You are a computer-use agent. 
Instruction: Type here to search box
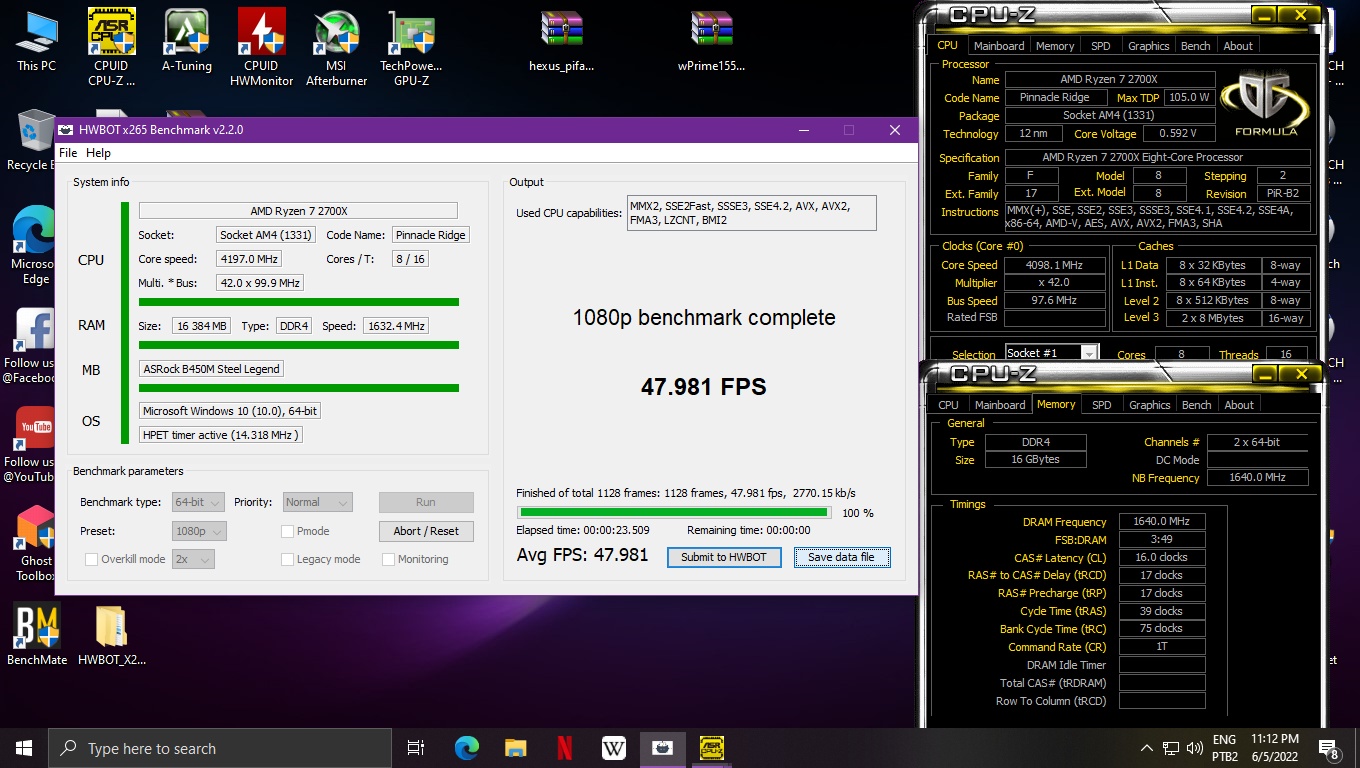(x=219, y=748)
